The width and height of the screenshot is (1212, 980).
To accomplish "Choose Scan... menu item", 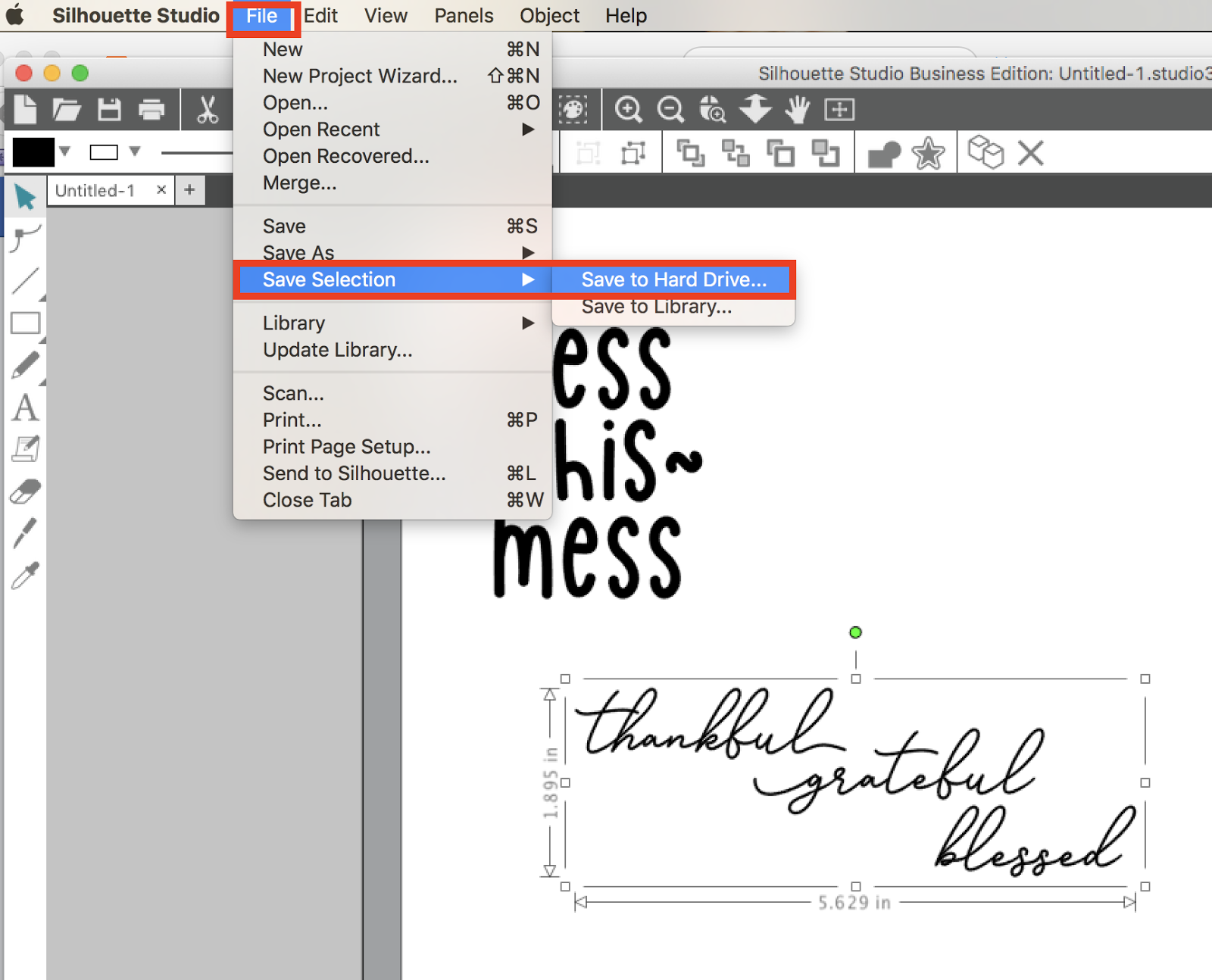I will coord(392,393).
